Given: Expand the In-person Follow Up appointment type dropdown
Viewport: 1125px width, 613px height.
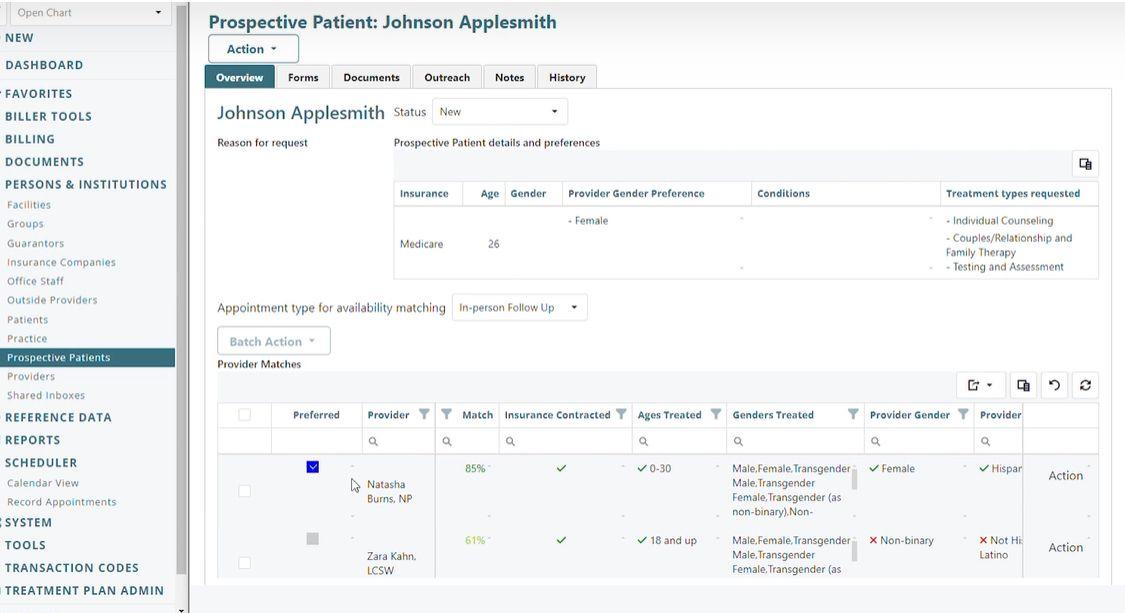Looking at the screenshot, I should (x=519, y=308).
